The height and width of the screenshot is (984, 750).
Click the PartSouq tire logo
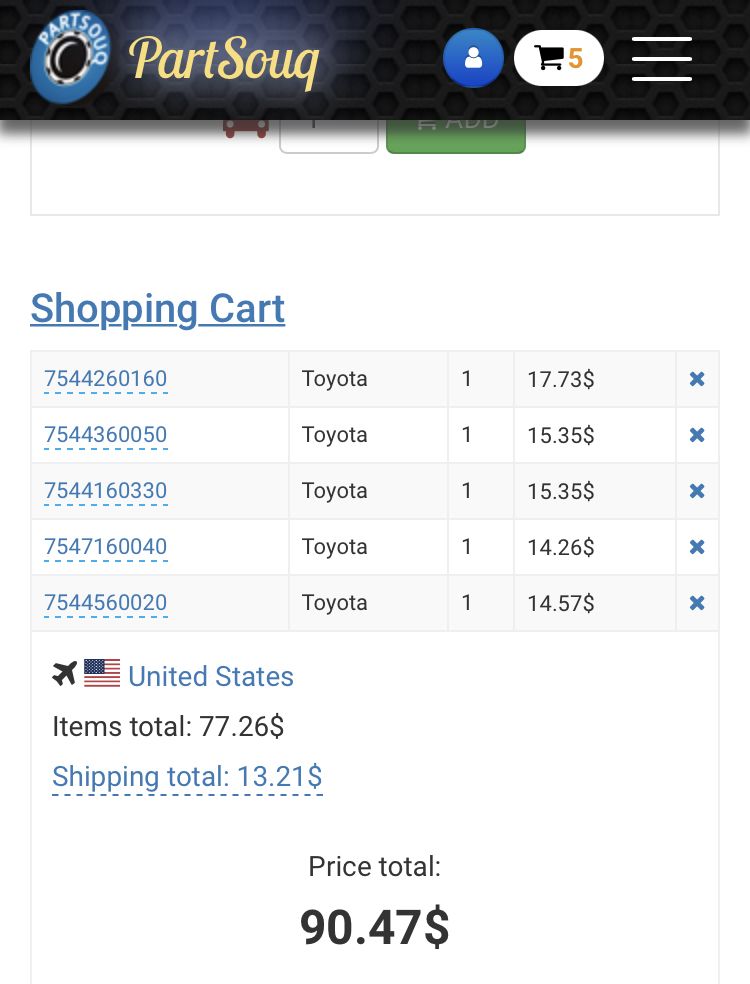[x=70, y=56]
